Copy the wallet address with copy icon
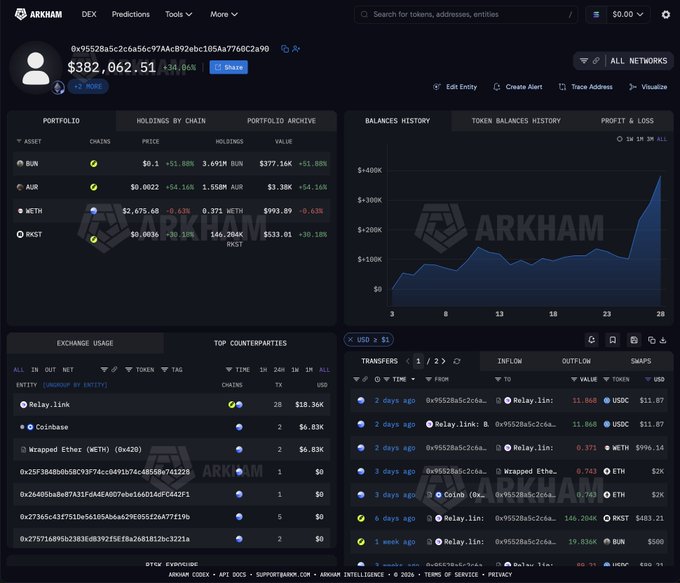Viewport: 680px width, 583px height. [285, 49]
